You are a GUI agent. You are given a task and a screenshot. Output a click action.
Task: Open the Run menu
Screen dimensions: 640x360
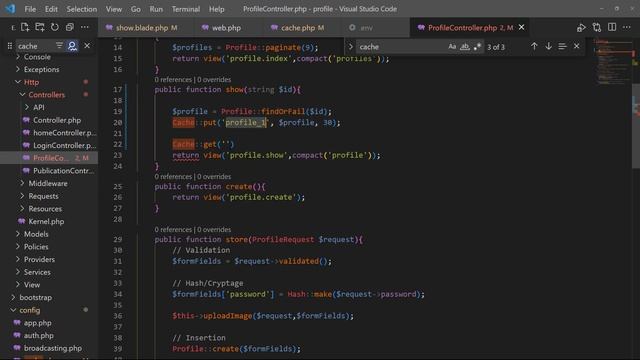pyautogui.click(x=156, y=9)
